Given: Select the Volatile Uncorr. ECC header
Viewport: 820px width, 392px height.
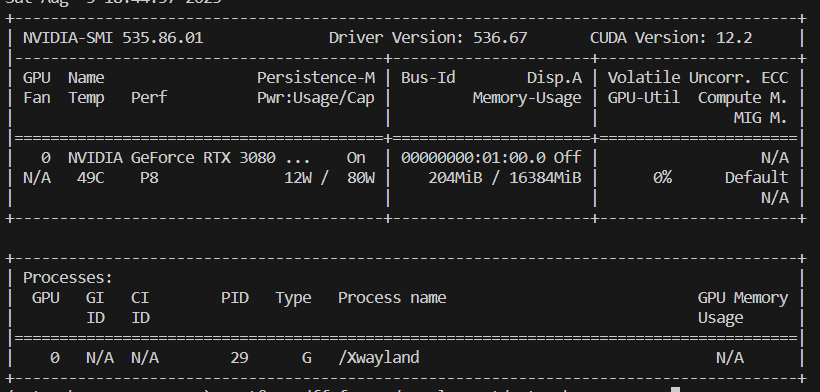Looking at the screenshot, I should [x=698, y=78].
